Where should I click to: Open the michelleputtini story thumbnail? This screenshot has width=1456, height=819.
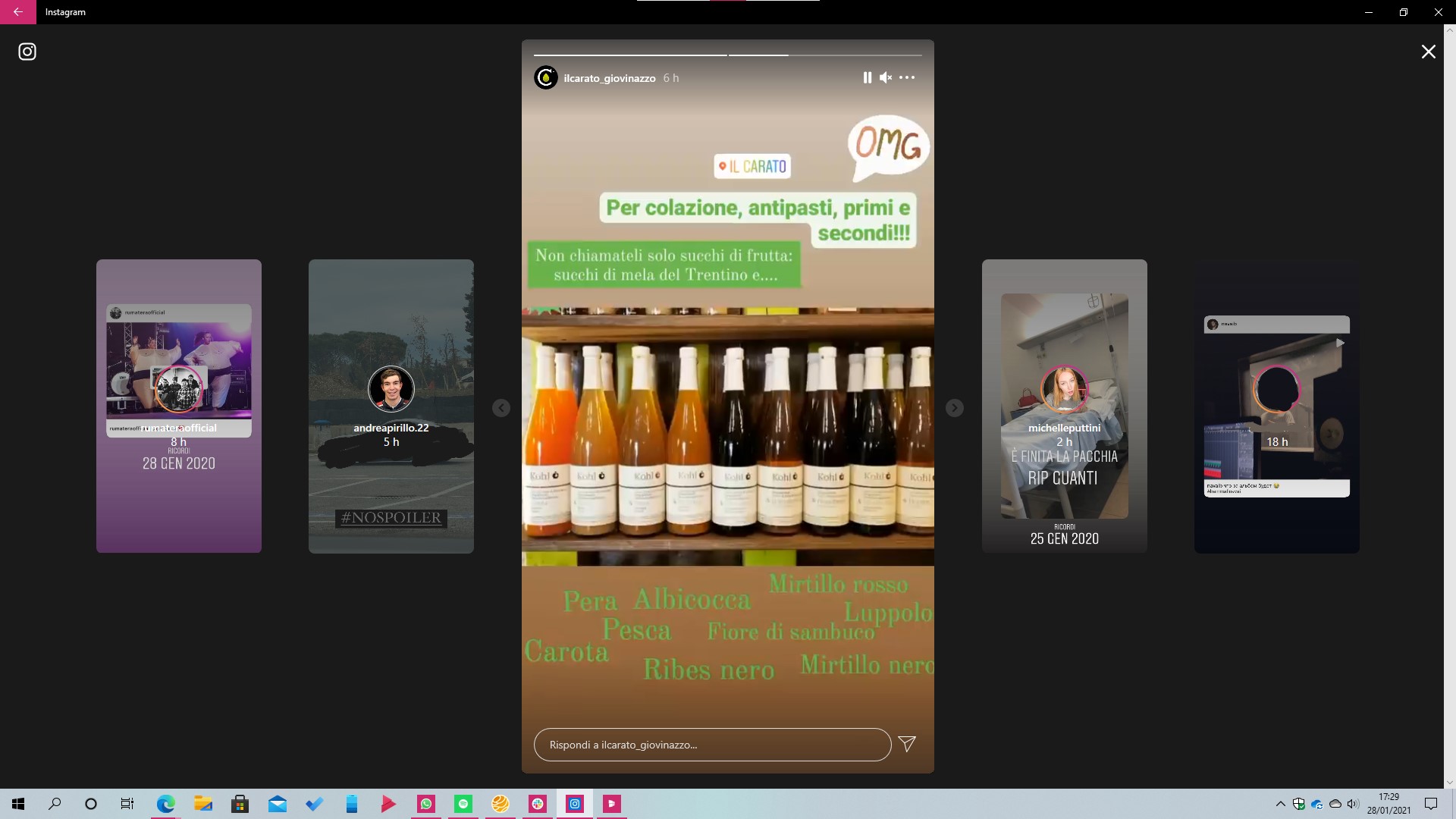pyautogui.click(x=1065, y=406)
